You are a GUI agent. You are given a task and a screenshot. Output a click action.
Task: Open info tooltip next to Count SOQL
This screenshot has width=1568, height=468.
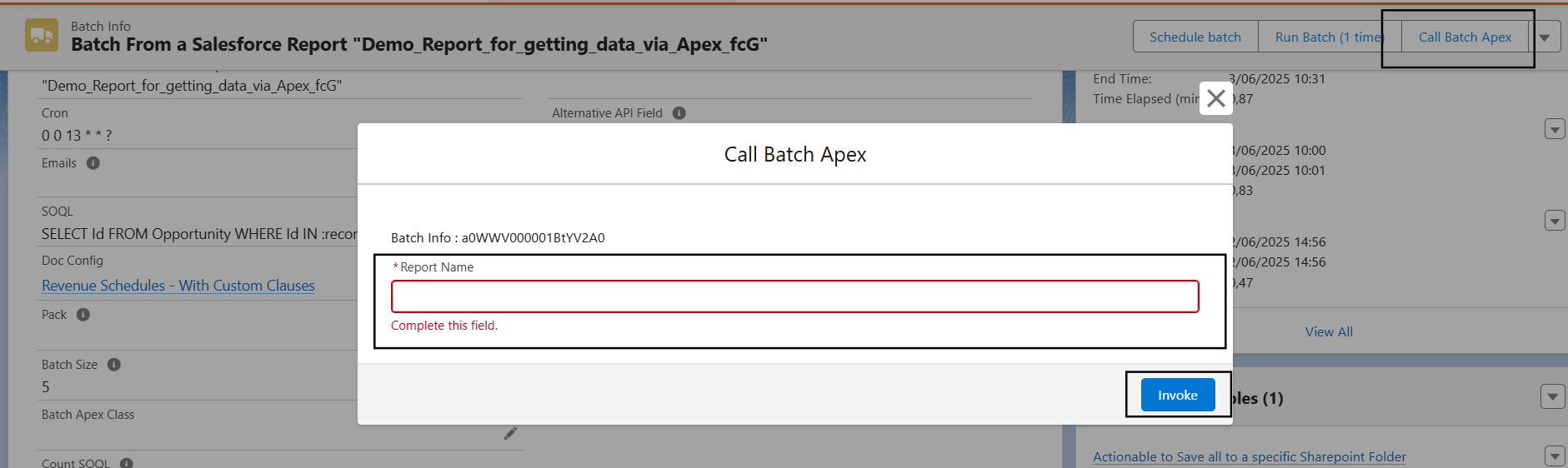[x=127, y=463]
